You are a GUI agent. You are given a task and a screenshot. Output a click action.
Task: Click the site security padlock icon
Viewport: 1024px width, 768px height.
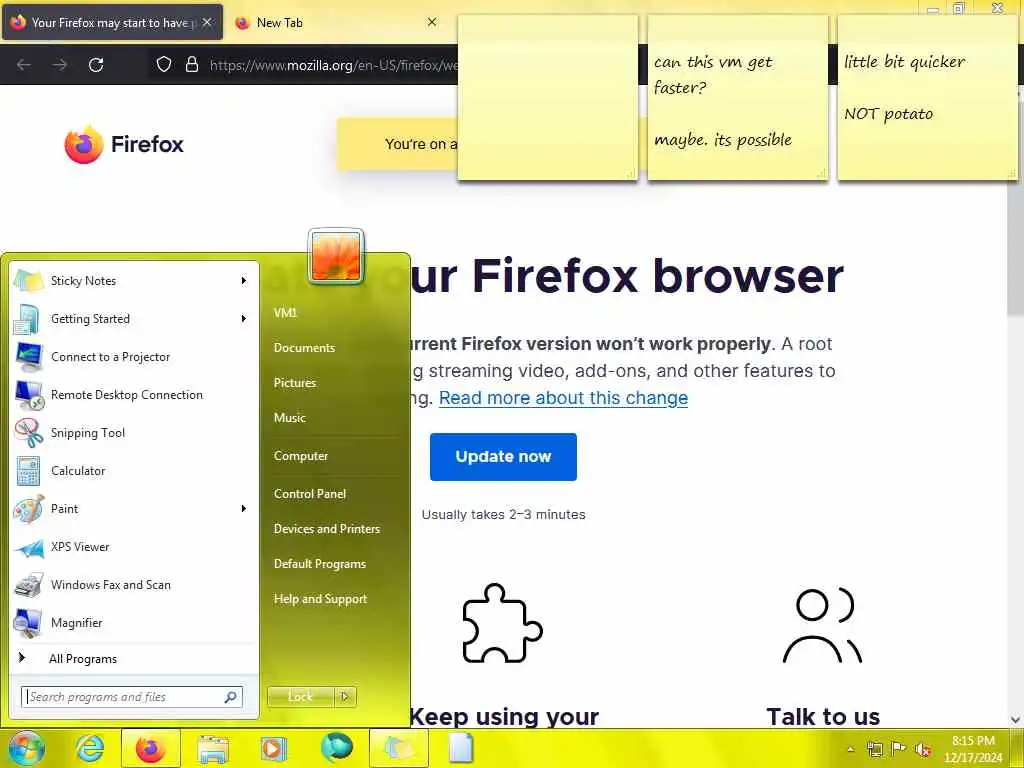pos(191,64)
